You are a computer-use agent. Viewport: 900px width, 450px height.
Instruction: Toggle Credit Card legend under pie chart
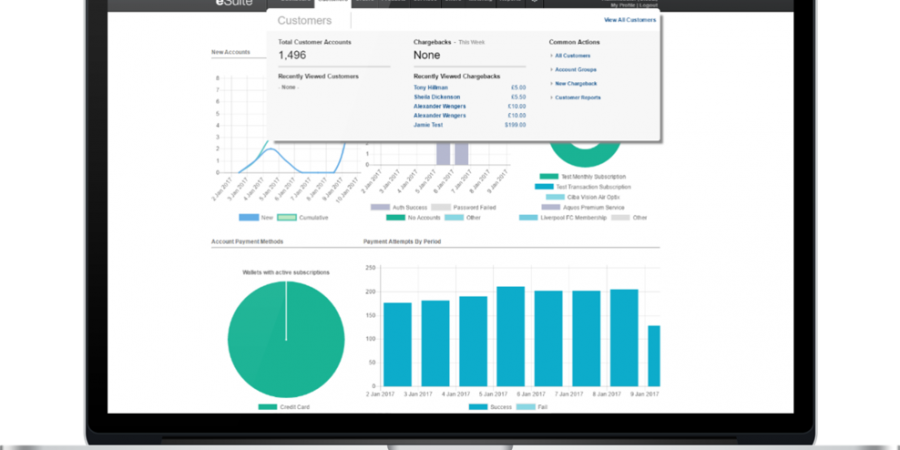(x=268, y=407)
